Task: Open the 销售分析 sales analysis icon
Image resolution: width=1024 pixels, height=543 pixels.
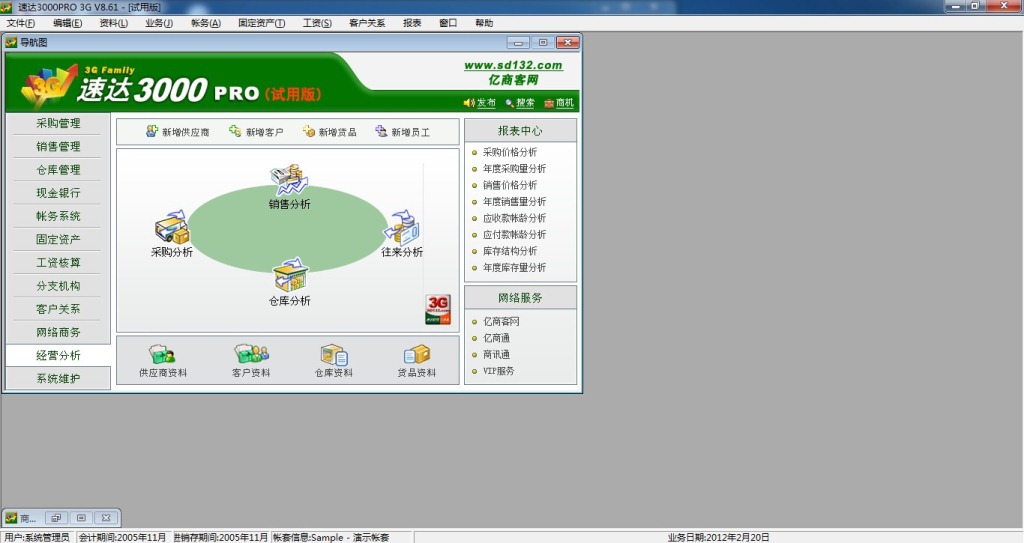Action: click(x=289, y=186)
